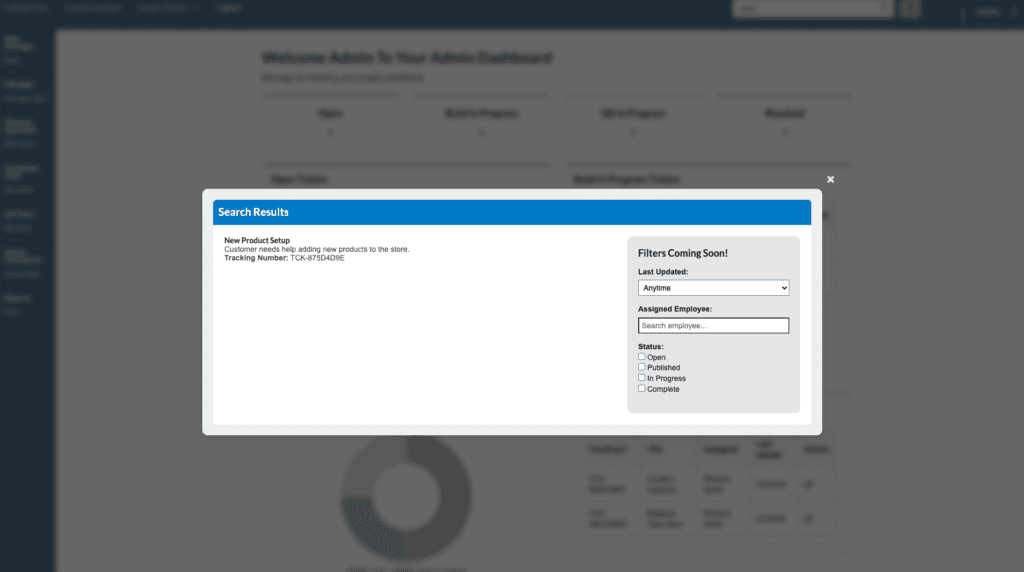
Task: Click the Assigned Employee search field
Action: click(x=713, y=326)
